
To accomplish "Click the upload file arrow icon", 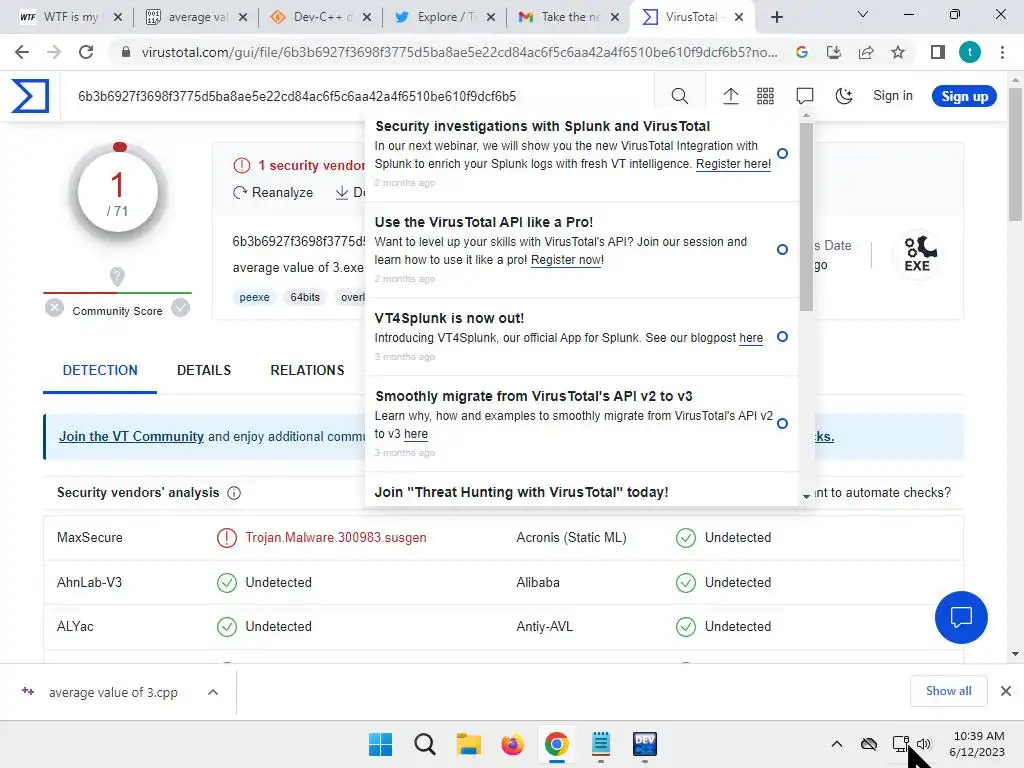I will [x=731, y=97].
